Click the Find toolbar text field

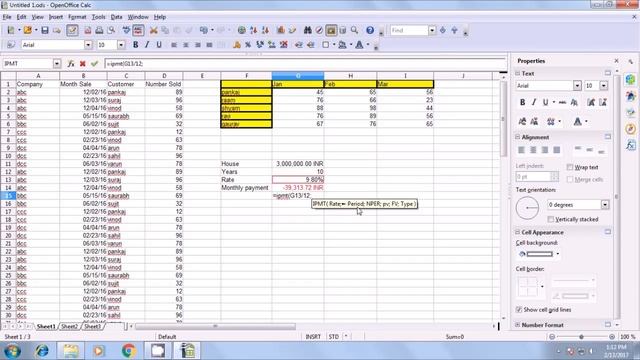pos(409,31)
